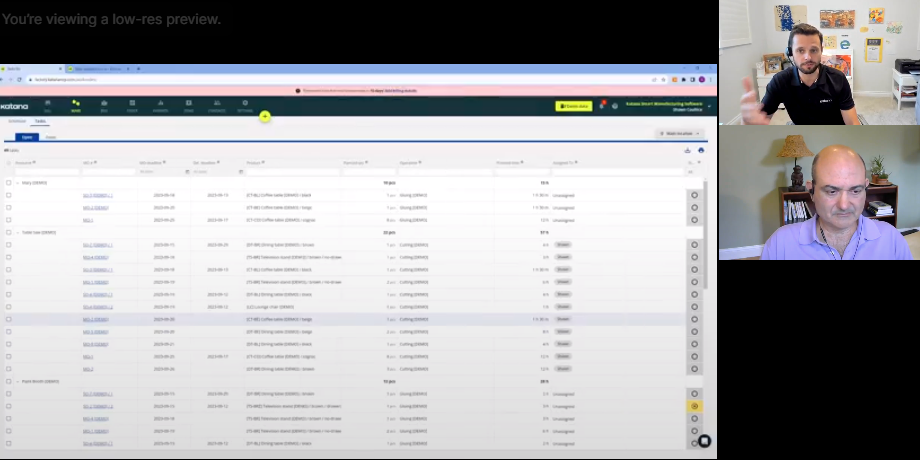Click Unassigned on Mary's coffee table black row

pyautogui.click(x=563, y=195)
